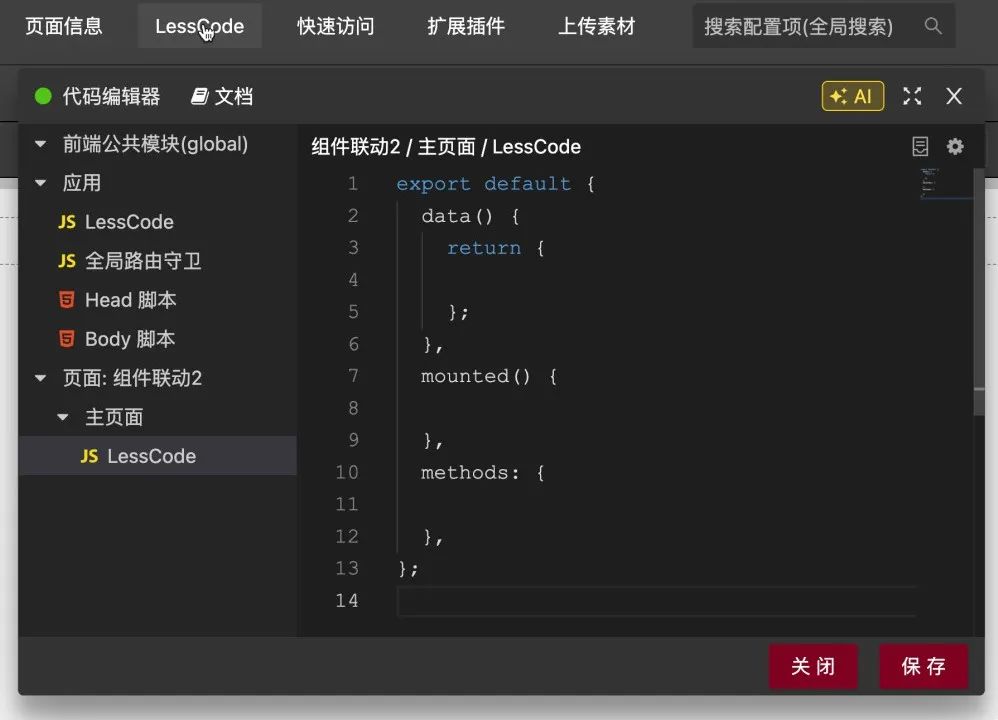
Task: Click JS icon of selected LessCode file
Action: click(89, 456)
